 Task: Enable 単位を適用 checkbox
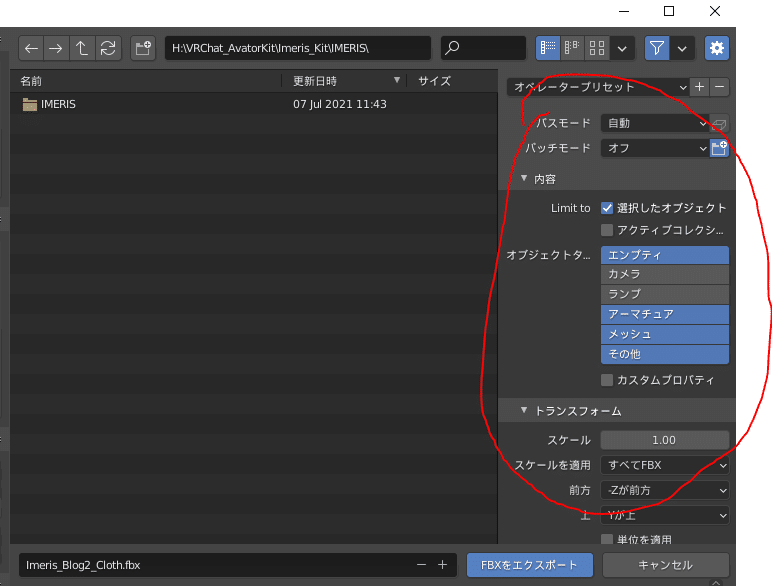(607, 539)
